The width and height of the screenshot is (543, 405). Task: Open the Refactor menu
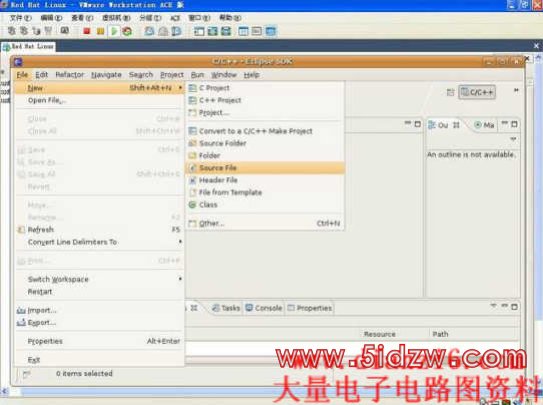(x=70, y=75)
